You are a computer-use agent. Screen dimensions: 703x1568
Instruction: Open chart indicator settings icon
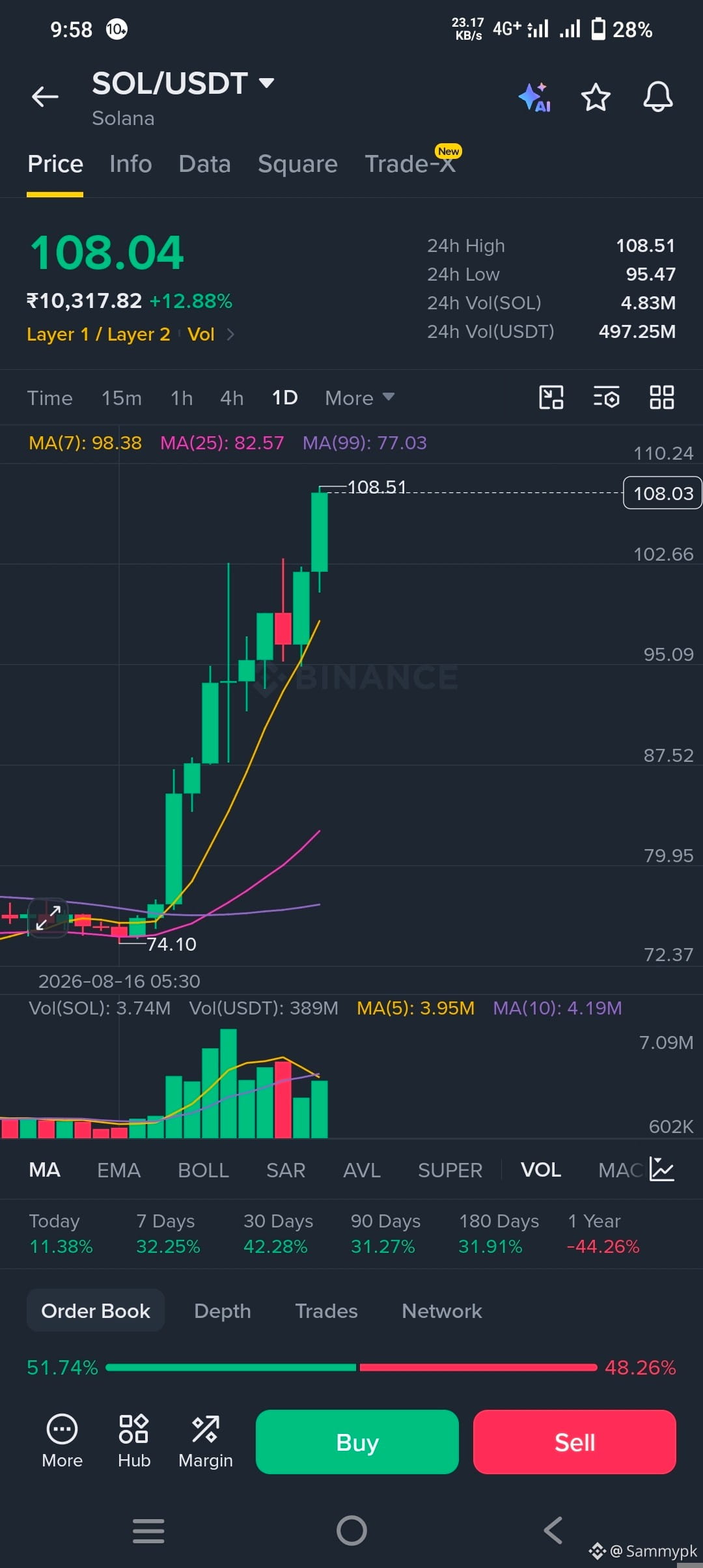pyautogui.click(x=607, y=397)
